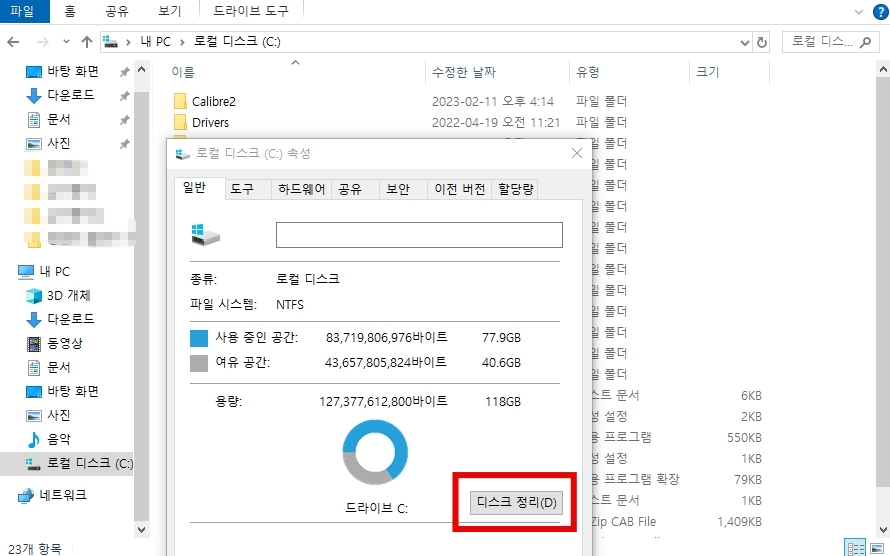
Task: Expand the address bar history dropdown
Action: point(745,43)
